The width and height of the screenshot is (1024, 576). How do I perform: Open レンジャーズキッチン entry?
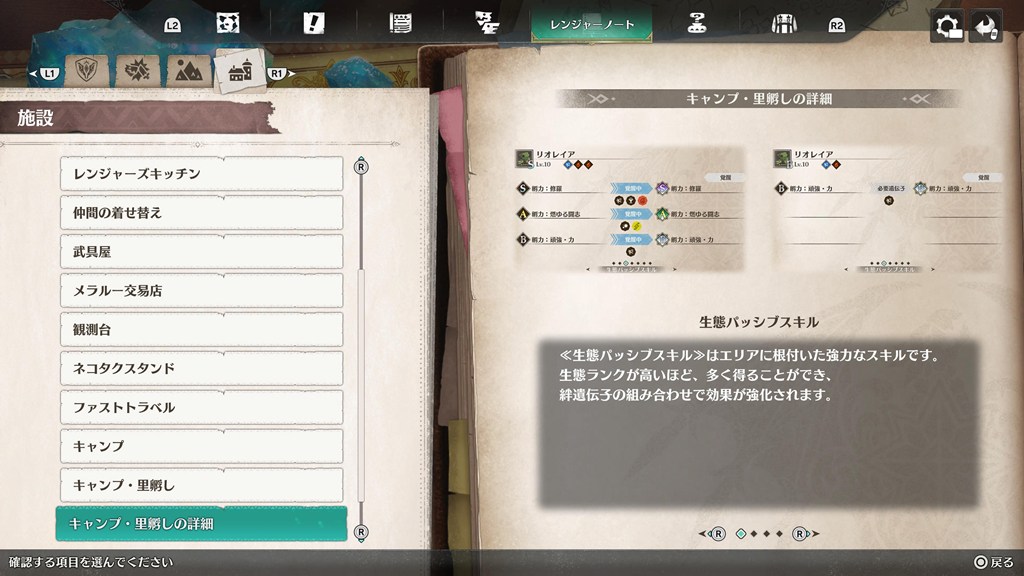pyautogui.click(x=201, y=174)
